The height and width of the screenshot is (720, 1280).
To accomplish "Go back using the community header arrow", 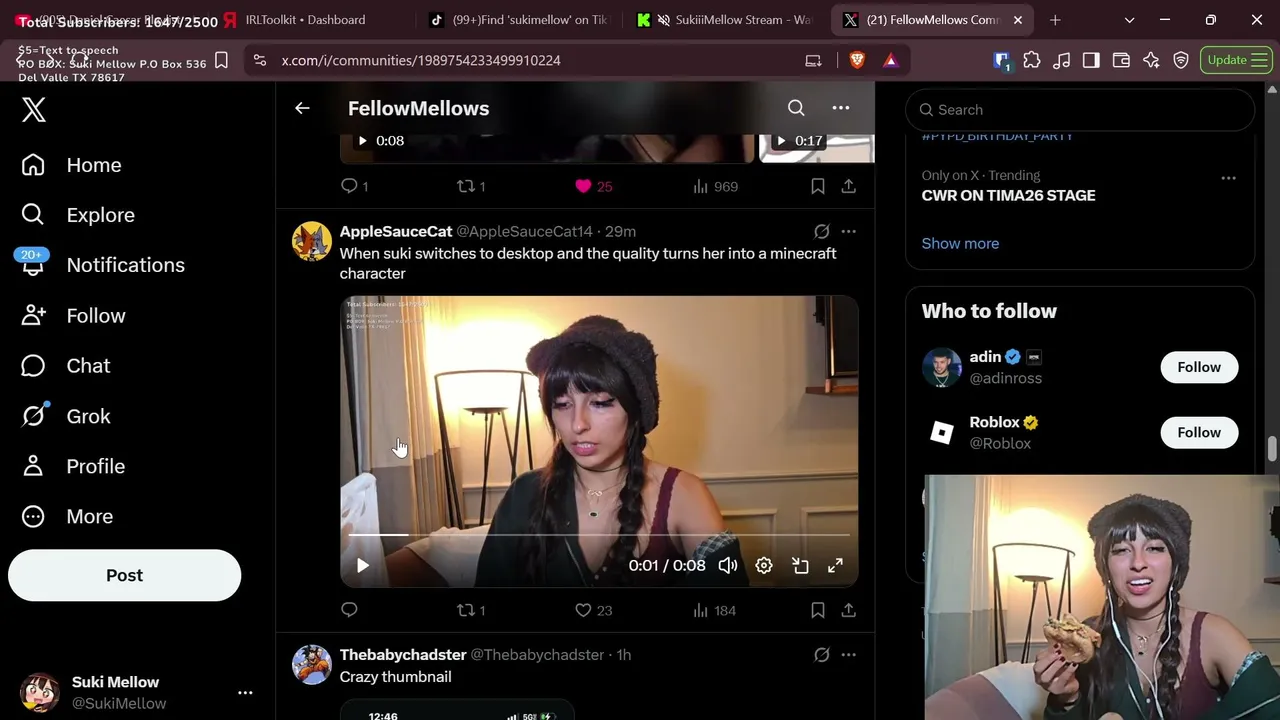I will (x=302, y=108).
